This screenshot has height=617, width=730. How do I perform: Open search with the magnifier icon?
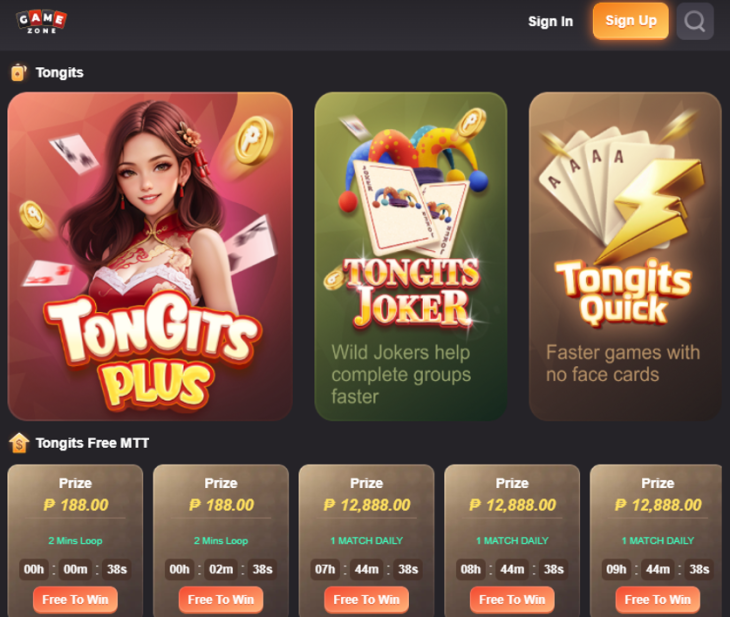pyautogui.click(x=695, y=21)
